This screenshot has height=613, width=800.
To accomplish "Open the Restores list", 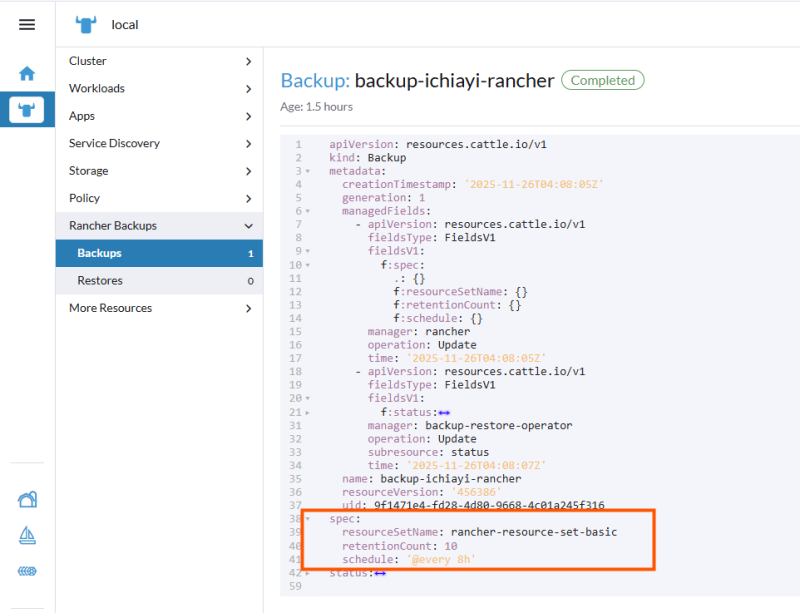I will point(159,281).
